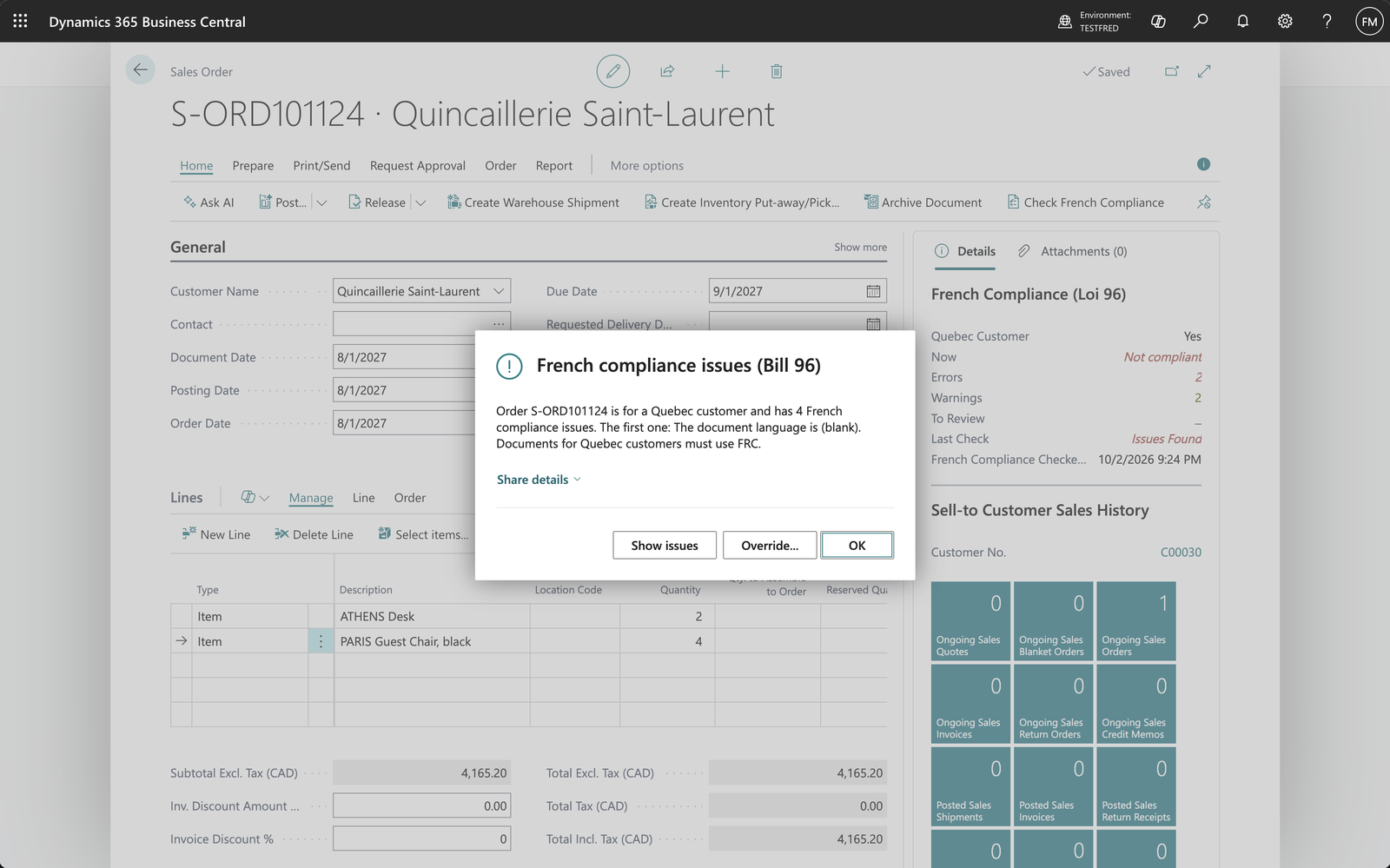This screenshot has width=1390, height=868.
Task: Open Request Approval menu
Action: point(417,165)
